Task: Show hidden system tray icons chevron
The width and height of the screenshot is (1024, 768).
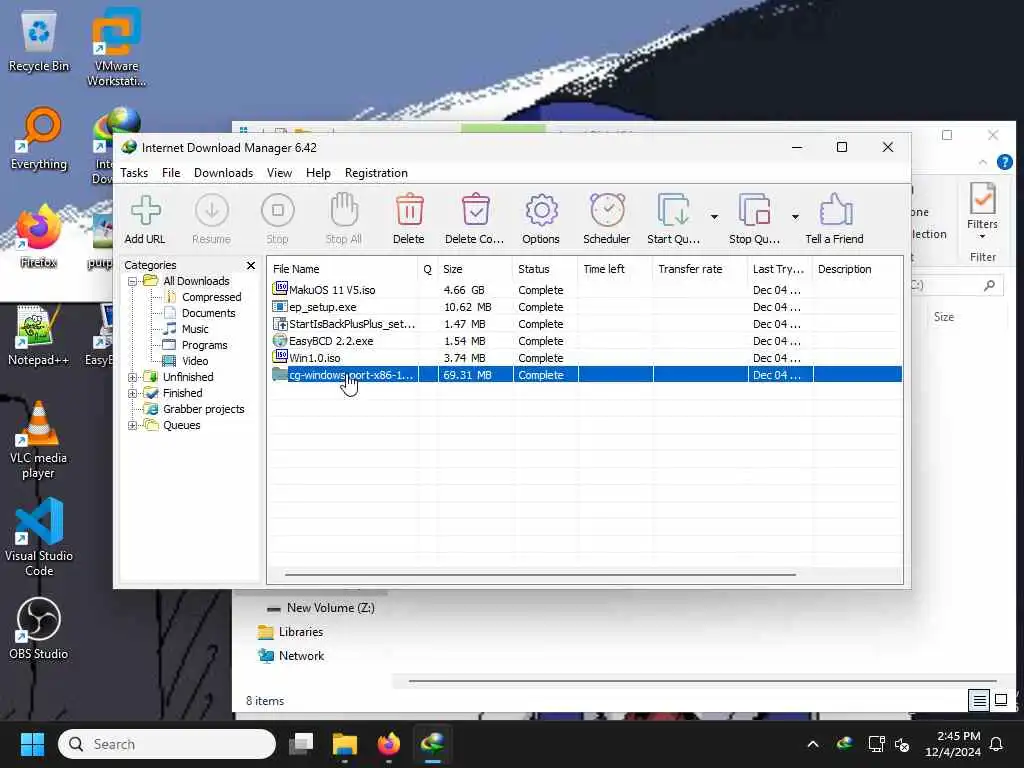Action: click(x=813, y=744)
